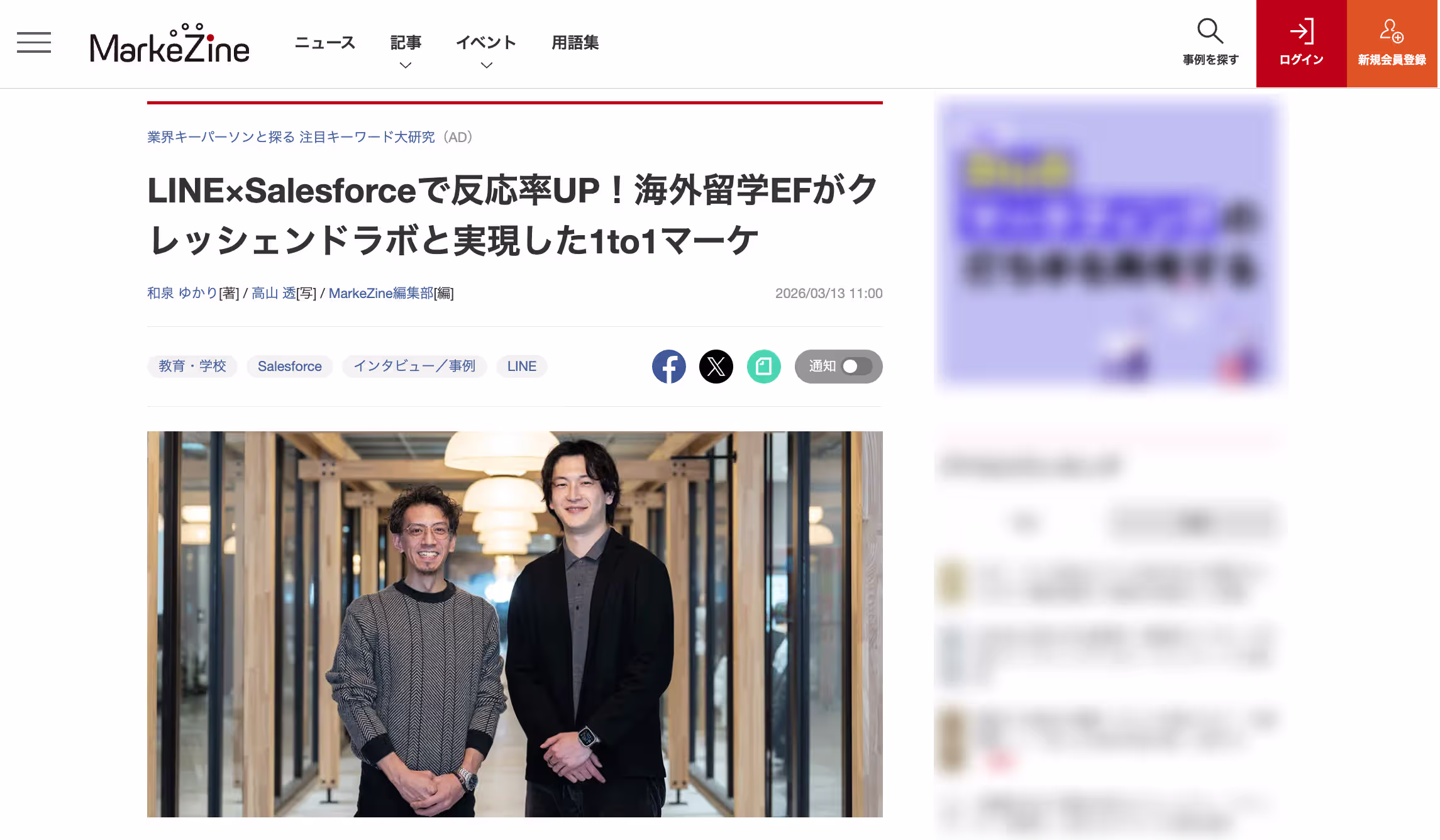Select the 教育・学校 tag
1440x840 pixels.
point(192,367)
